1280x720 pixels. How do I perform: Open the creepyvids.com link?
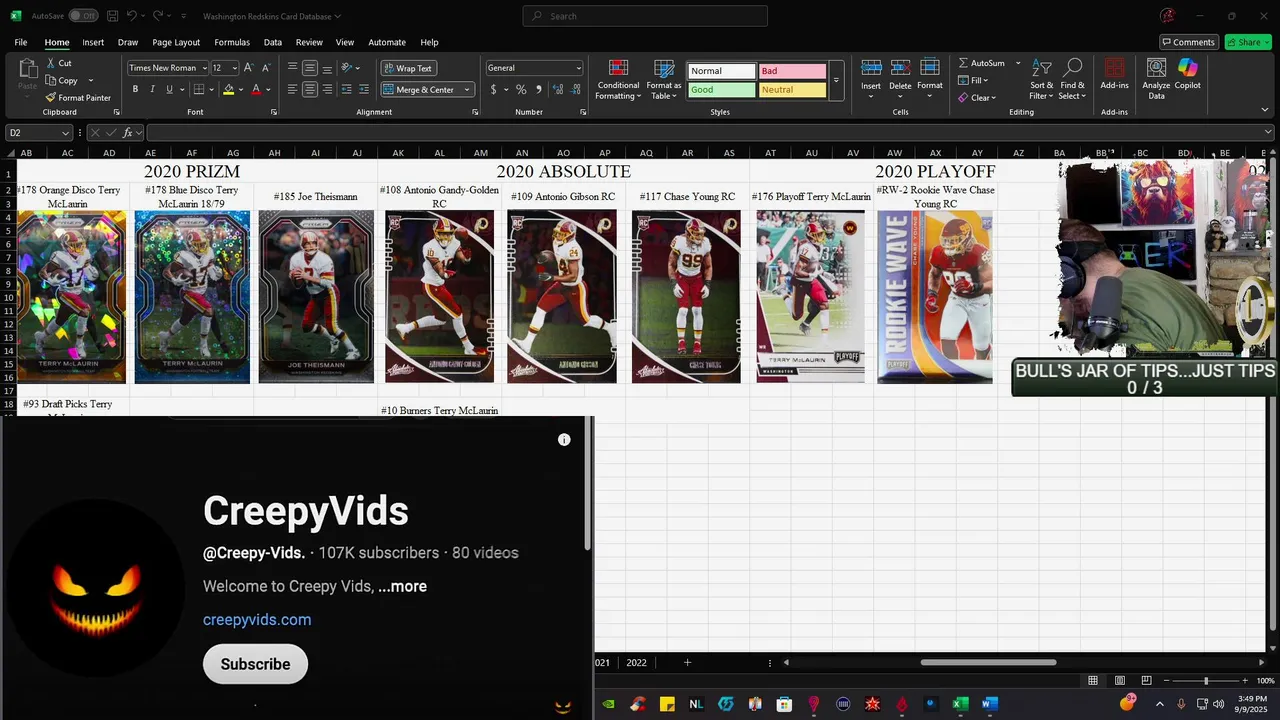[257, 619]
